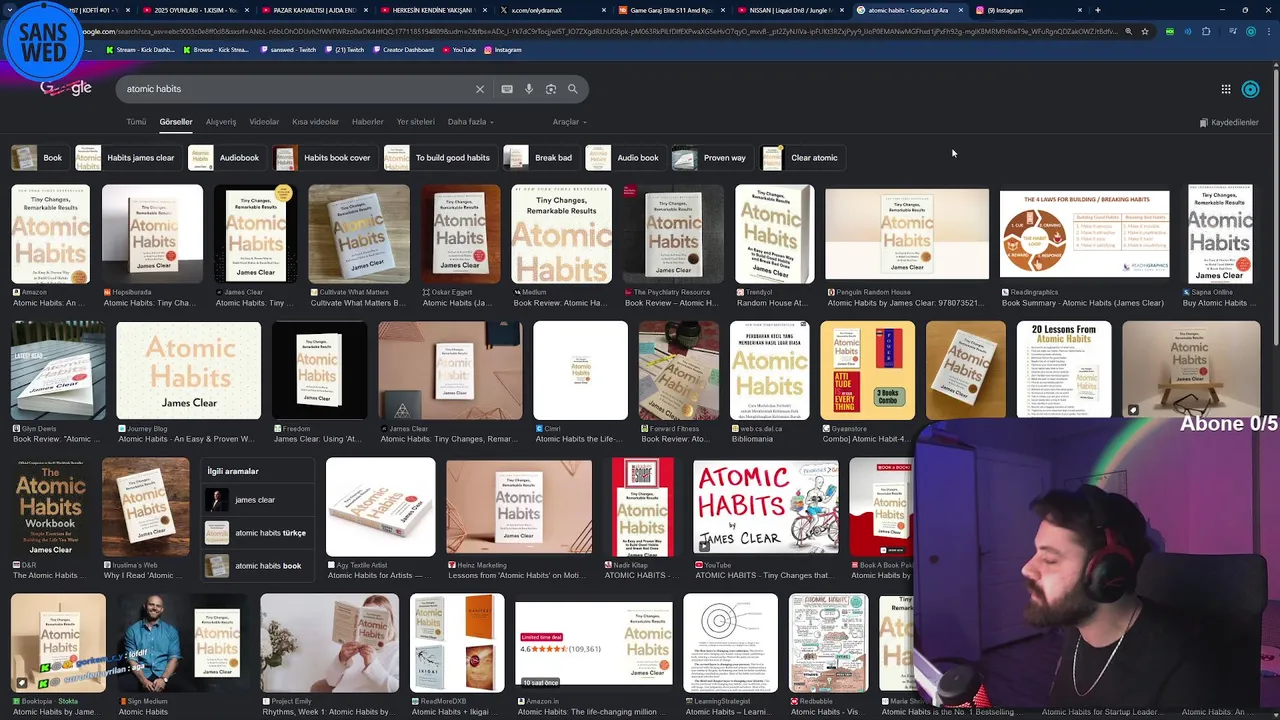Screen dimensions: 1280x720
Task: Open the Penguin Random House image result
Action: [x=907, y=234]
